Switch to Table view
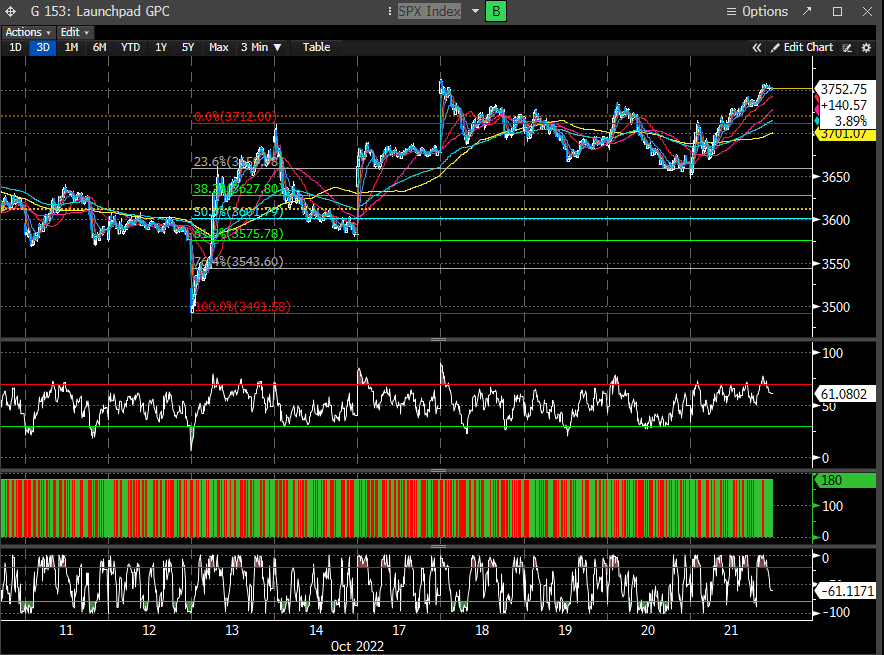The width and height of the screenshot is (884, 655). [316, 47]
